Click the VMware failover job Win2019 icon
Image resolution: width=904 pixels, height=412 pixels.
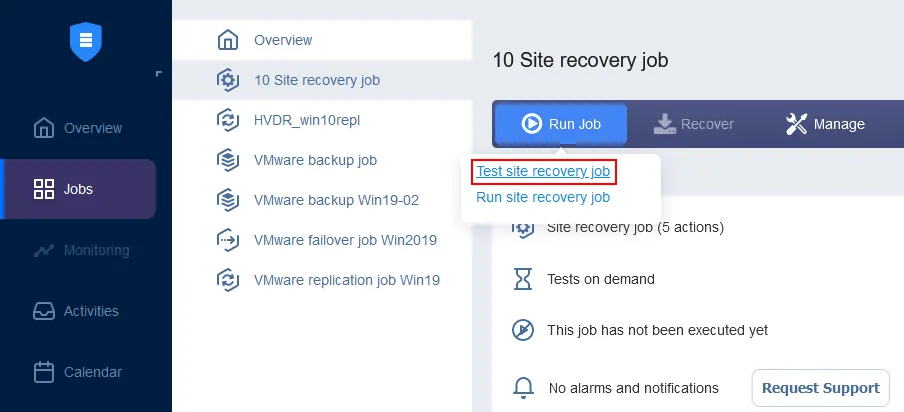coord(228,240)
